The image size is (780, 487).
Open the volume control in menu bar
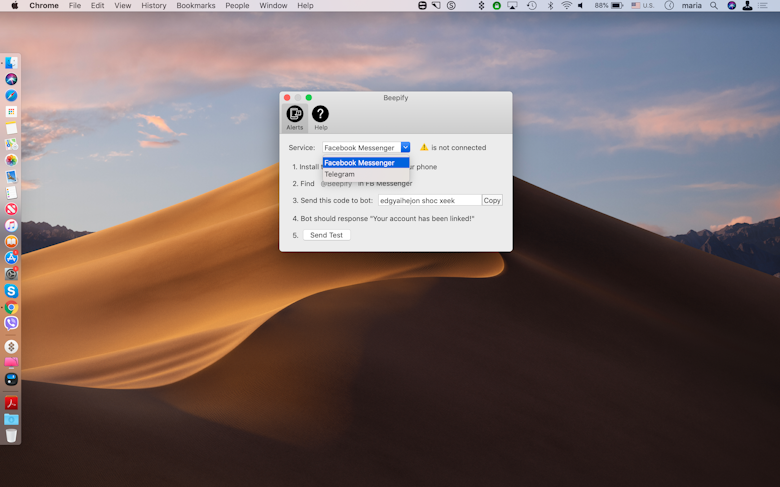(x=581, y=5)
